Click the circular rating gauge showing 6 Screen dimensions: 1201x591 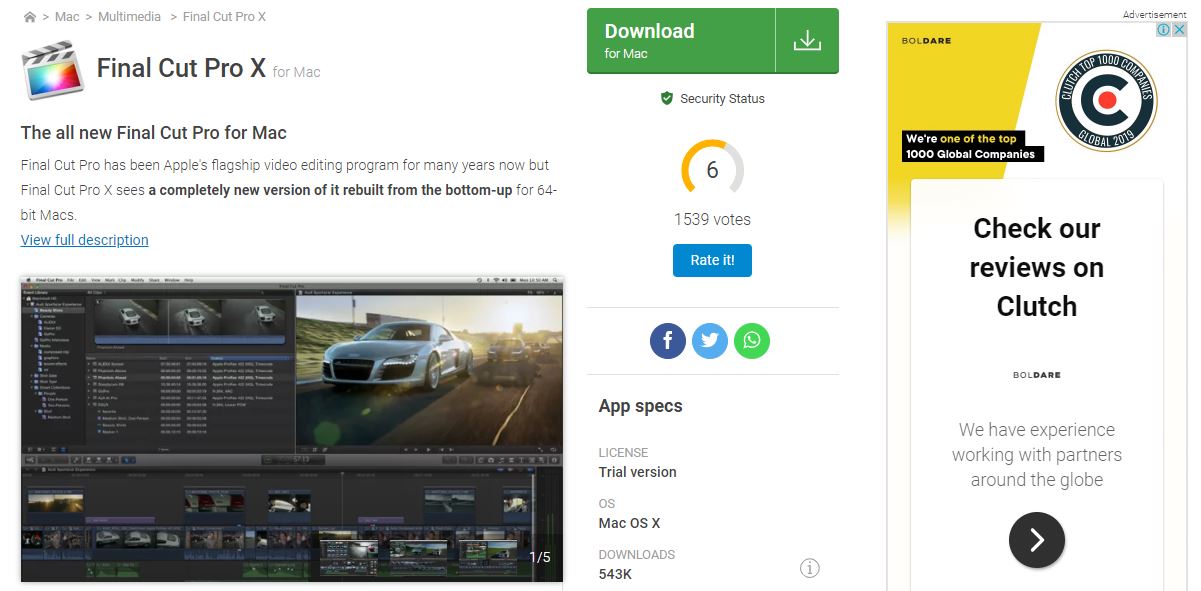click(x=711, y=170)
